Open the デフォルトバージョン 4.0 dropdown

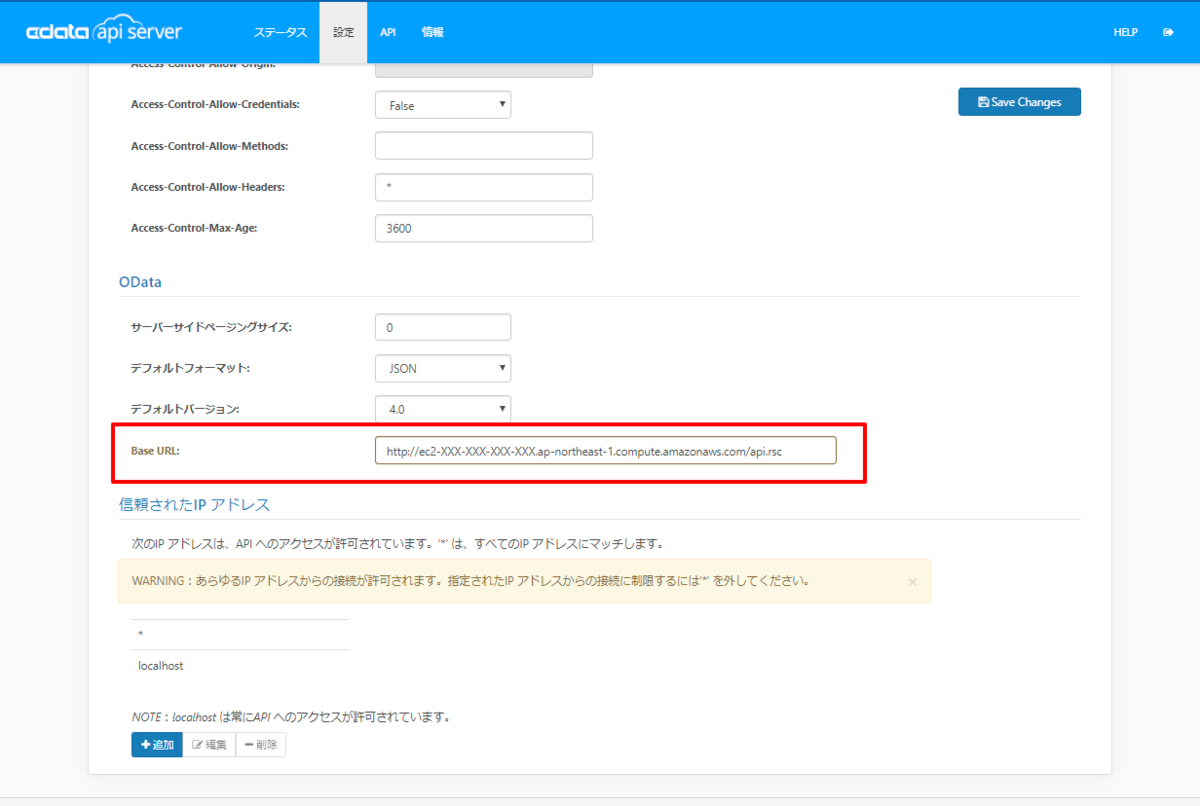[443, 409]
